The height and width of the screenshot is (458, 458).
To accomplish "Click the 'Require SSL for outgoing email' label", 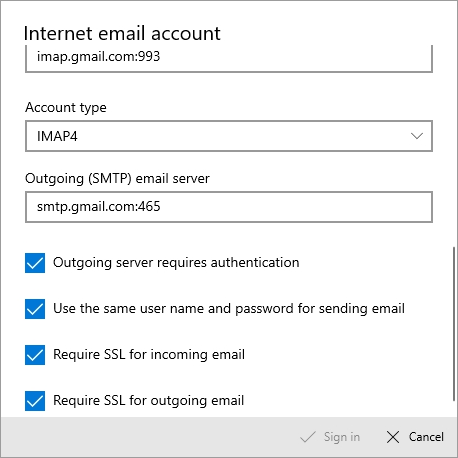I will coord(149,401).
